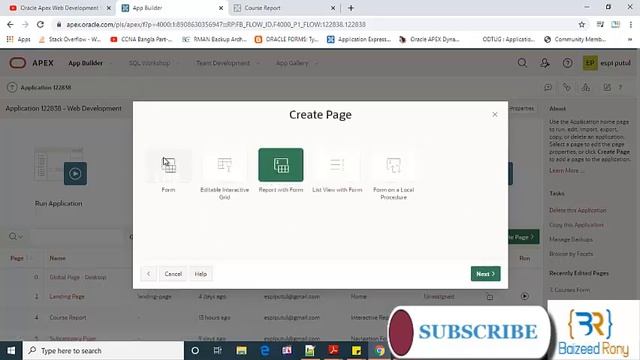Bookmark this page with the star icon
Screen dimensions: 640x360
(582, 24)
